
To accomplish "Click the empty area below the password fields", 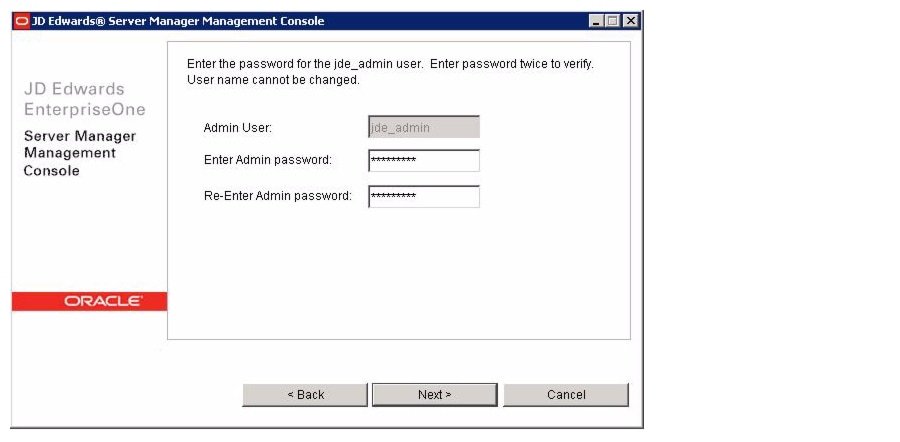I will (398, 273).
